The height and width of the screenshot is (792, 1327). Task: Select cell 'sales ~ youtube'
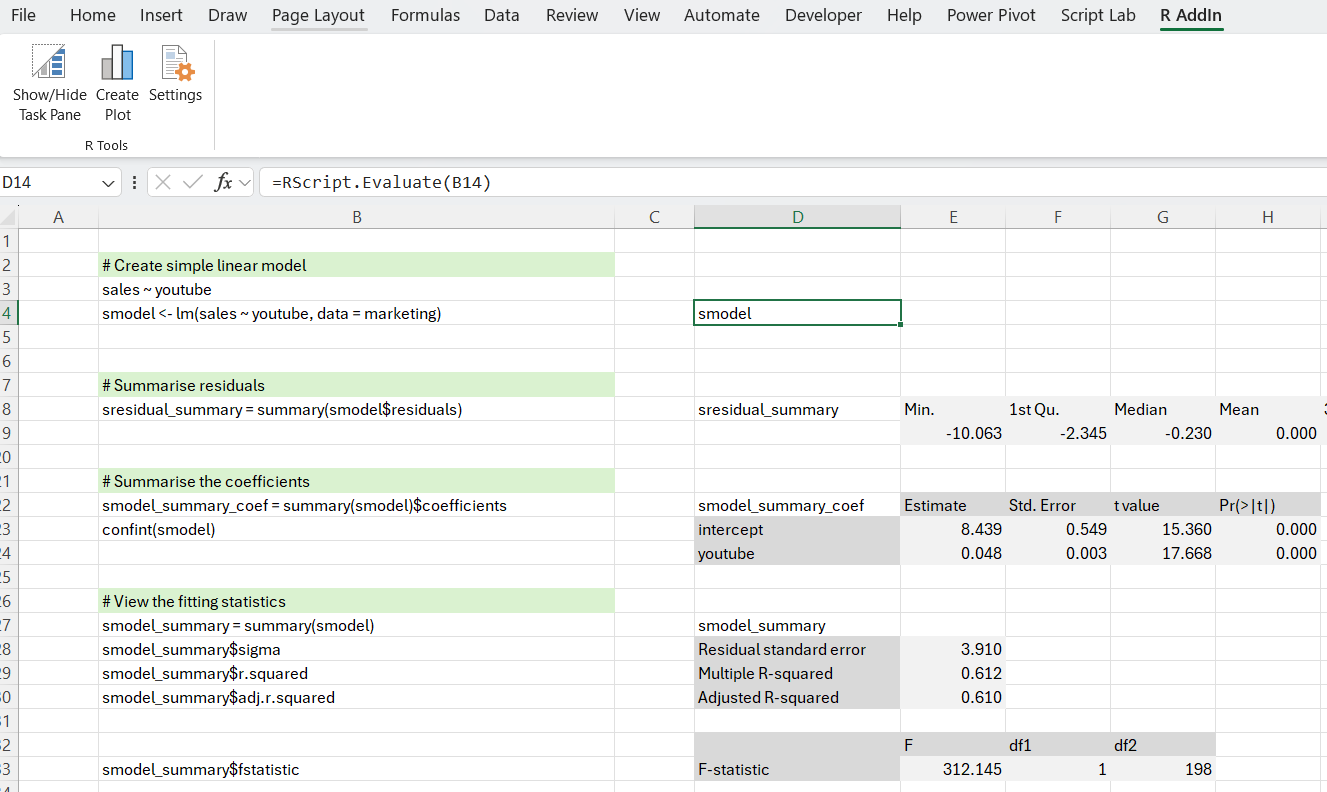[x=357, y=289]
